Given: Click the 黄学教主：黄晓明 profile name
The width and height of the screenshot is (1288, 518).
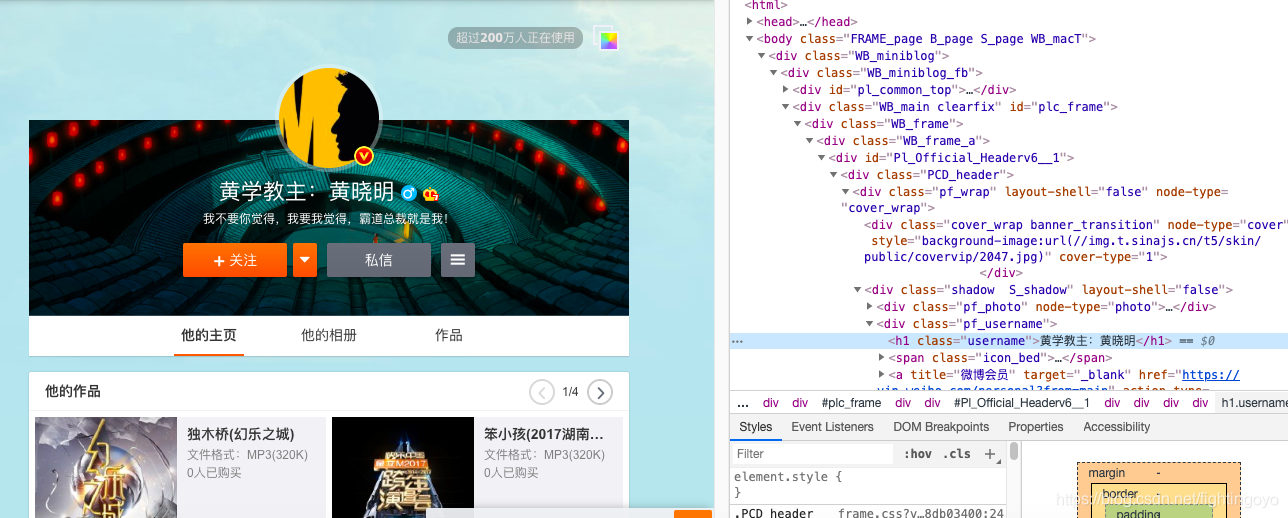Looking at the screenshot, I should point(307,192).
